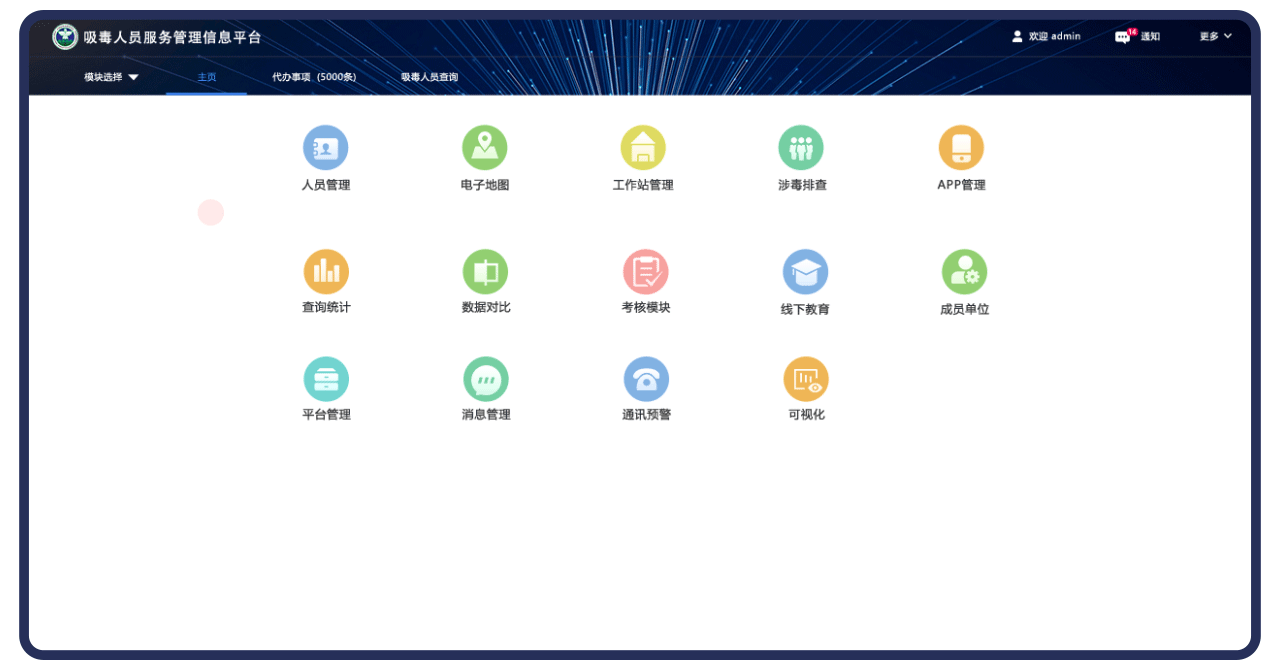Click the user avatar icon beside 欢迎 admin
The image size is (1280, 670).
click(x=1017, y=36)
